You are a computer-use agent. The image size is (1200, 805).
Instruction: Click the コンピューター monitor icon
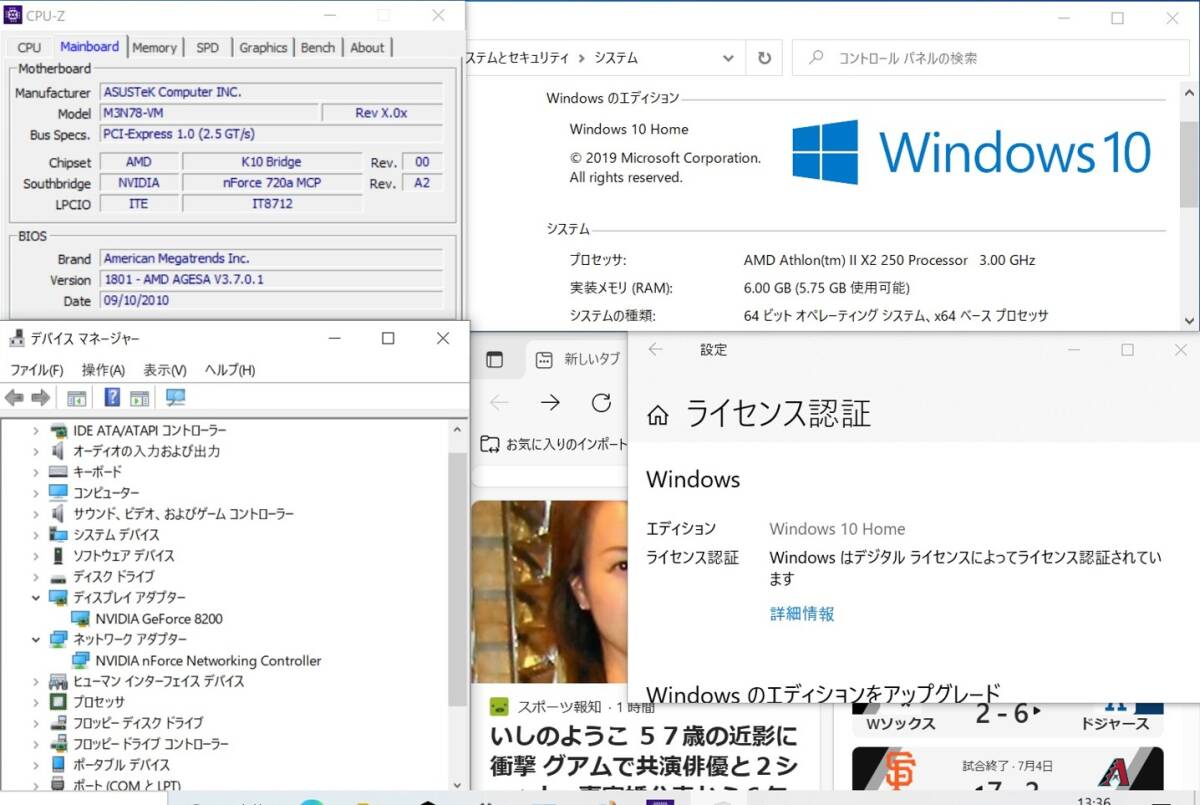pos(58,493)
